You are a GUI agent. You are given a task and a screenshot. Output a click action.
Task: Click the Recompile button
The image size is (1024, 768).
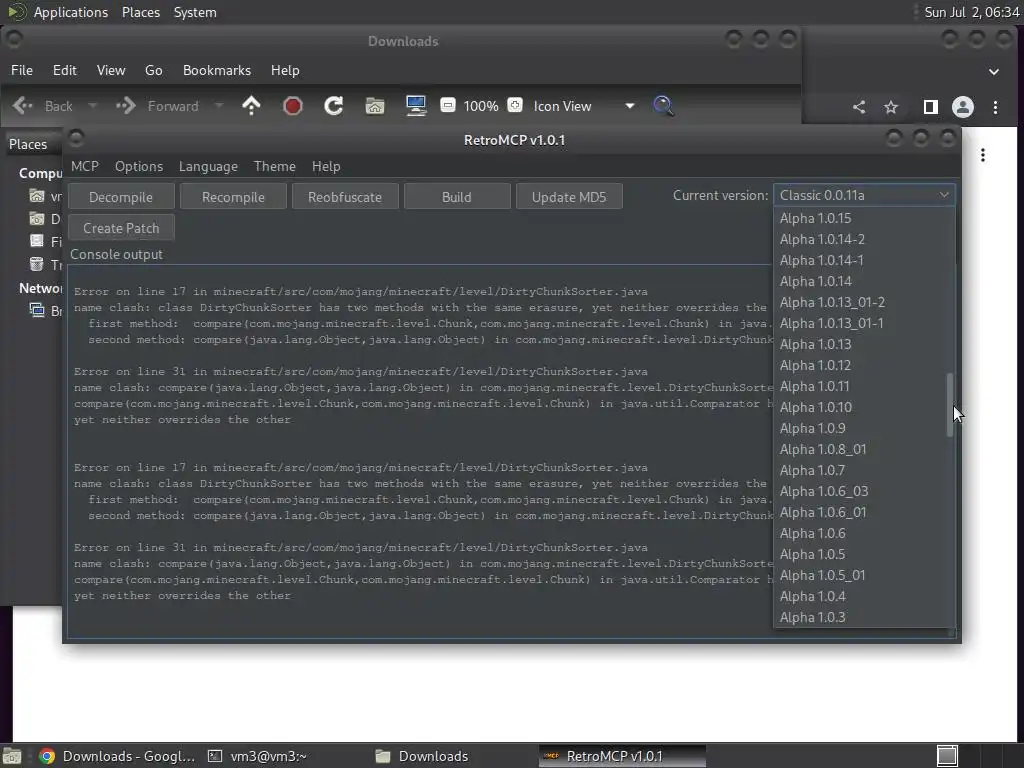coord(233,197)
